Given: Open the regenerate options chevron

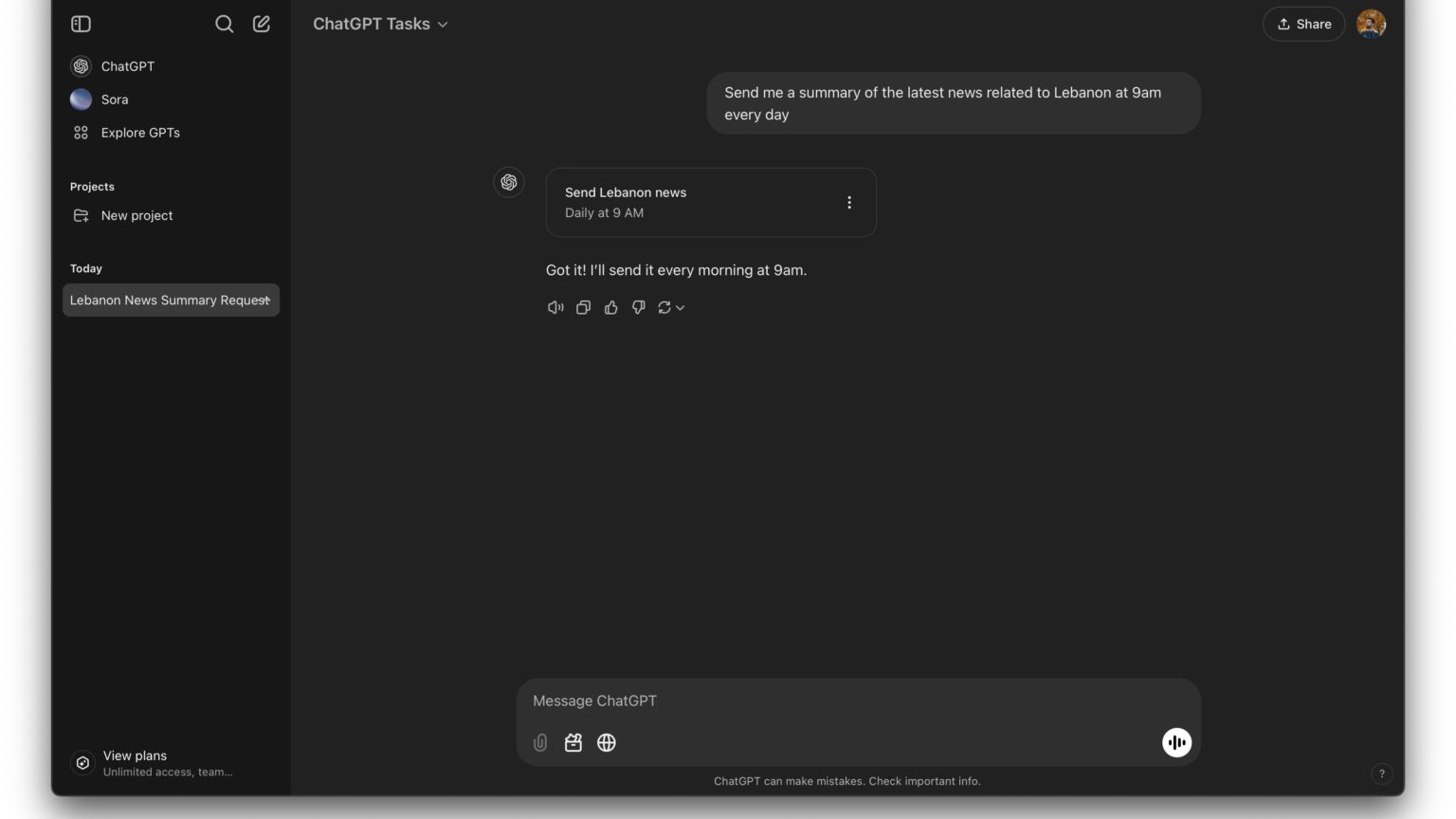Looking at the screenshot, I should [x=679, y=307].
